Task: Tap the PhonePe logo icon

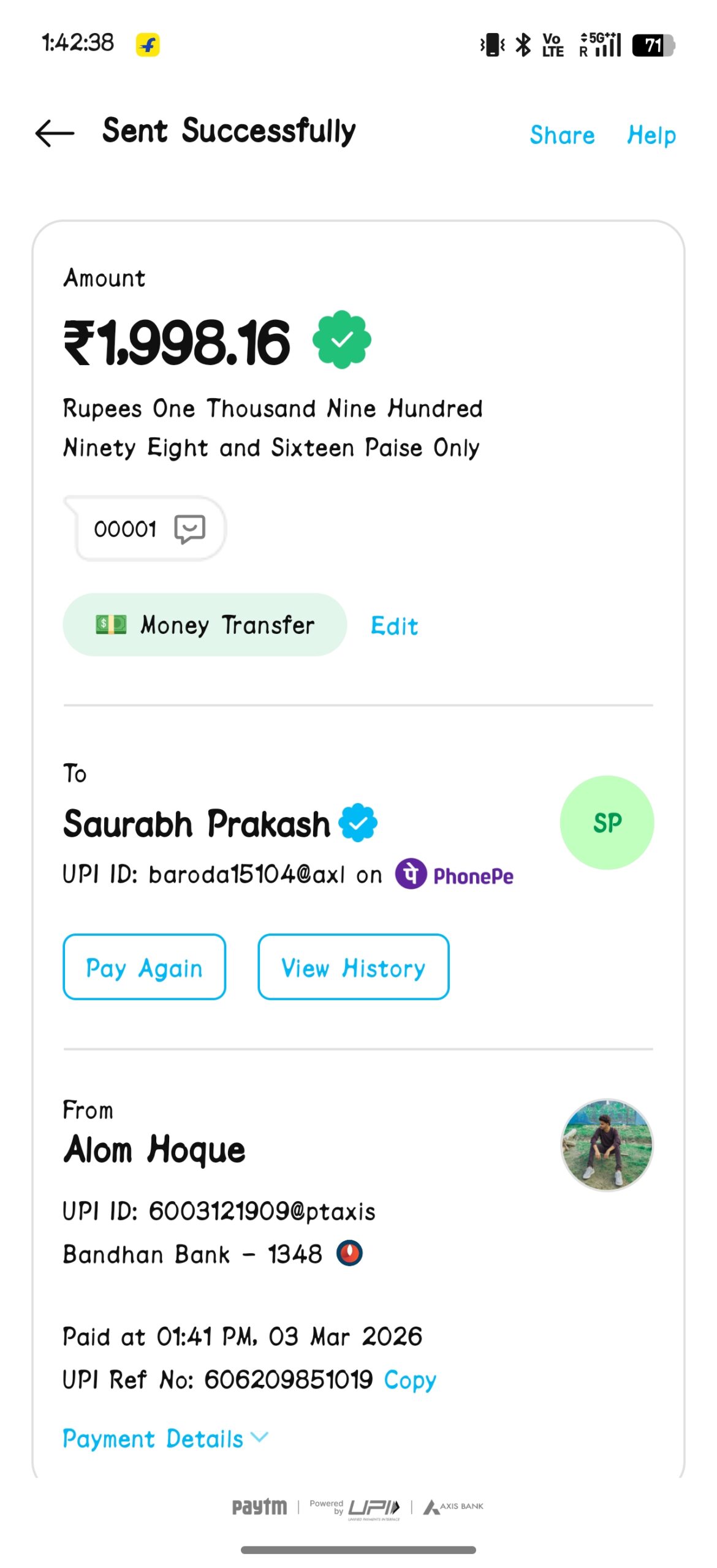Action: [x=411, y=873]
